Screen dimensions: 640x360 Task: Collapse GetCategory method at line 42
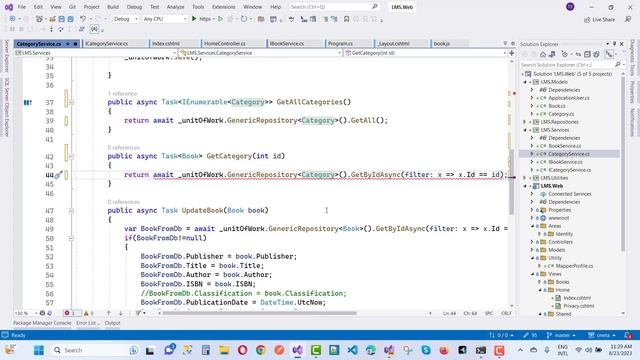point(71,156)
